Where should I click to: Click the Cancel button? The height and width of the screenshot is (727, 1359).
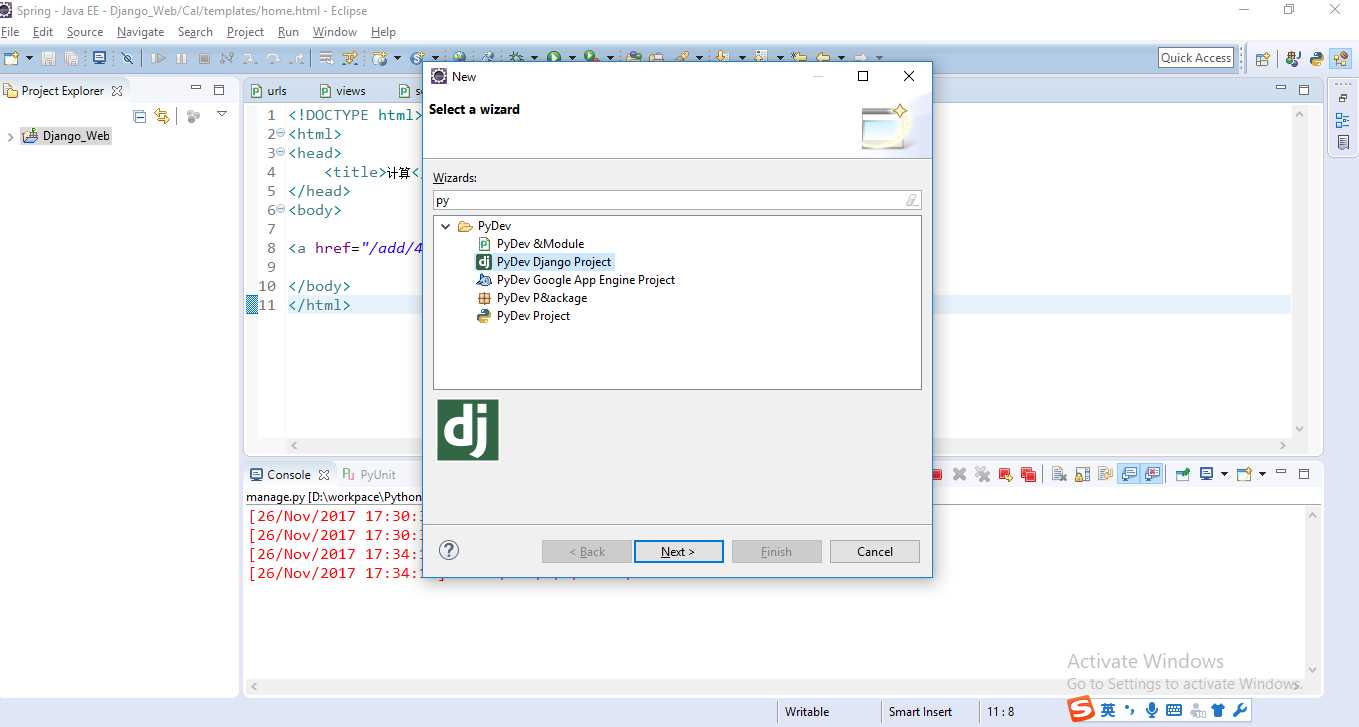[875, 552]
